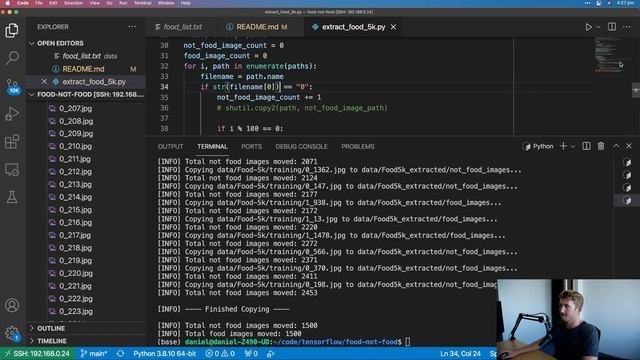Viewport: 640px width, 360px height.
Task: Switch to the TERMINAL panel tab
Action: tap(212, 147)
